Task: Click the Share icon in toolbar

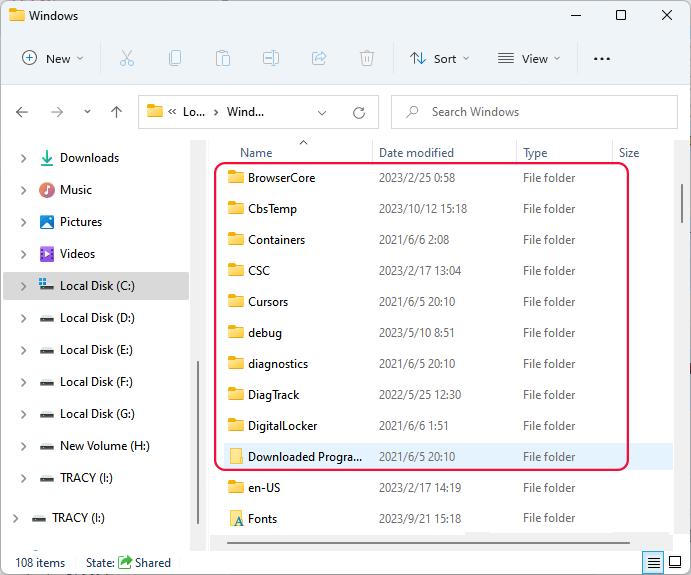Action: coord(319,58)
